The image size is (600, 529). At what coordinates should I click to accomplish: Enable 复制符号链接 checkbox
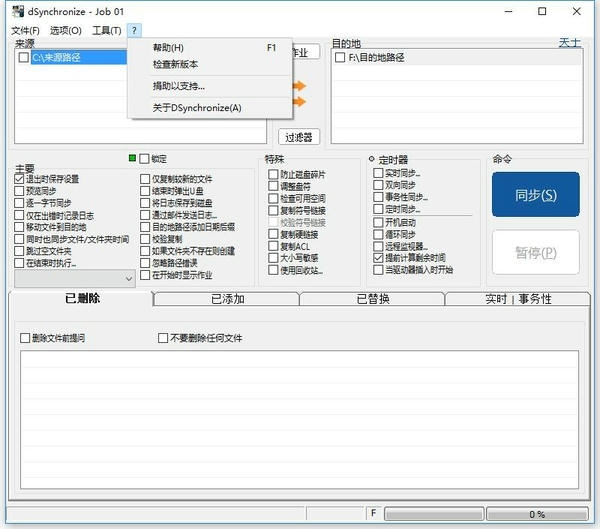coord(273,210)
